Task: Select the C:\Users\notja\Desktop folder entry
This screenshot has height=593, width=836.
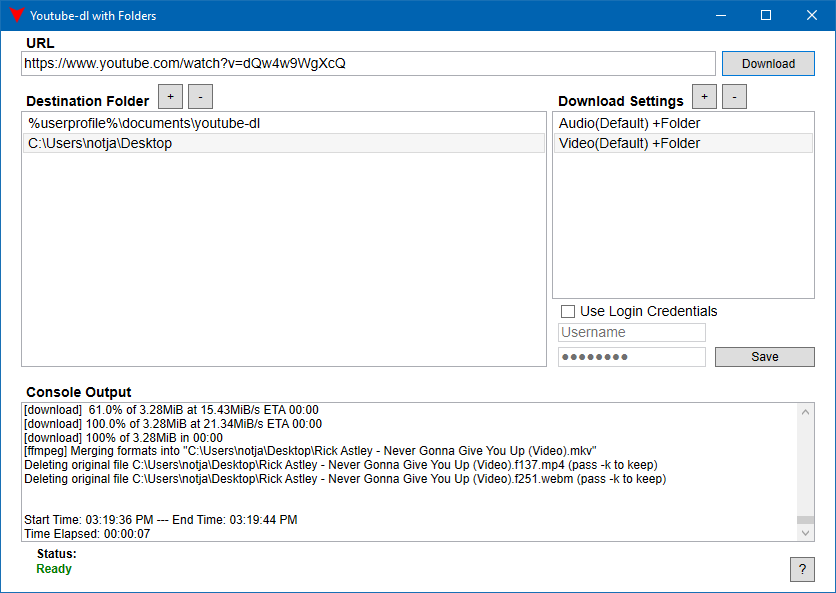Action: point(100,143)
